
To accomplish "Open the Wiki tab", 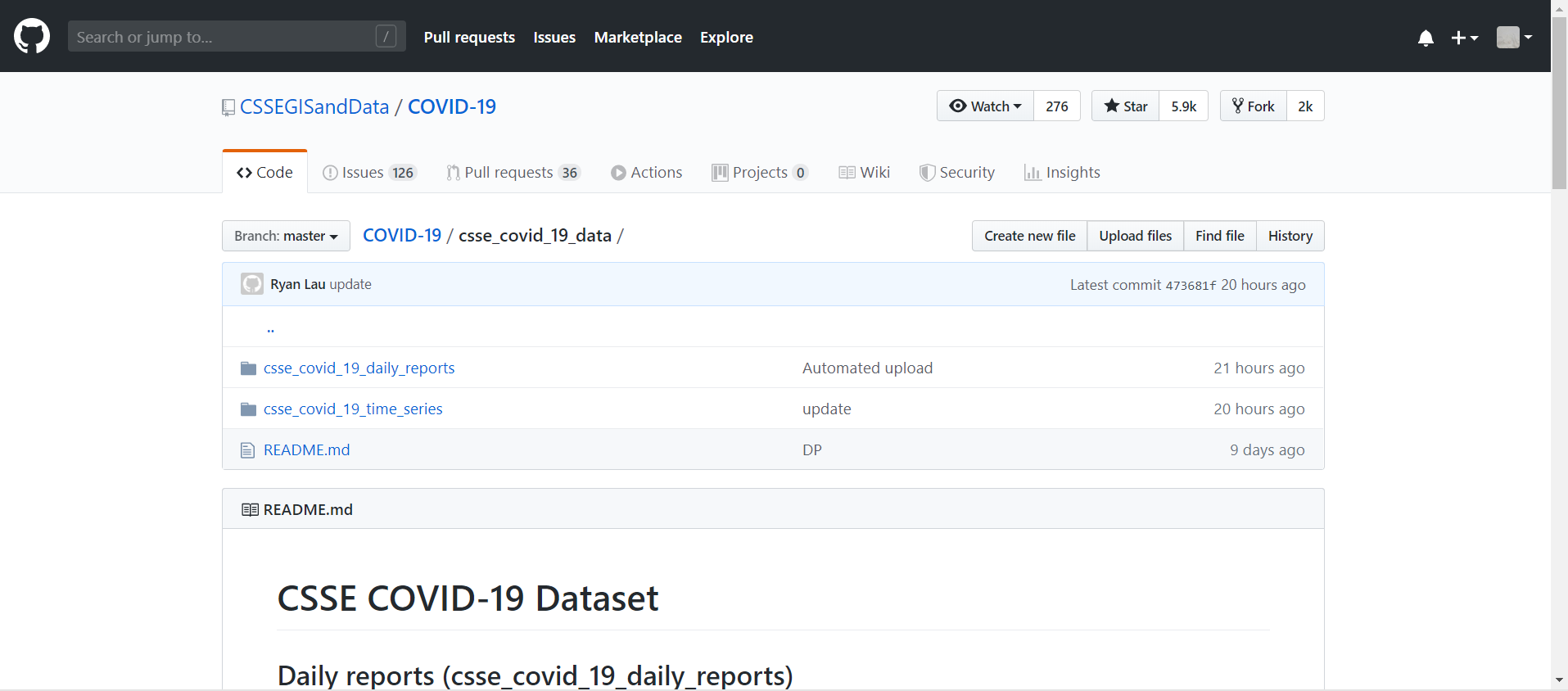I will click(x=864, y=172).
